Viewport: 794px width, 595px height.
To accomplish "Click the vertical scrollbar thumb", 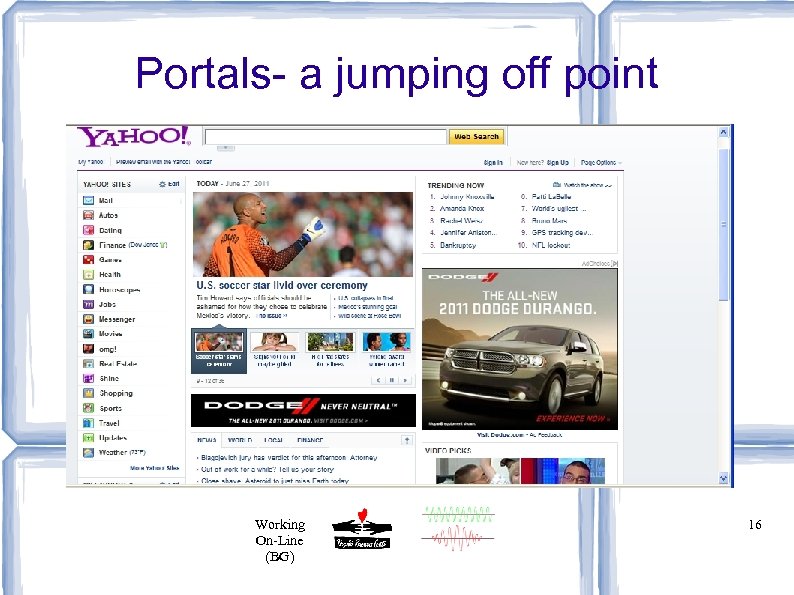I will (724, 224).
